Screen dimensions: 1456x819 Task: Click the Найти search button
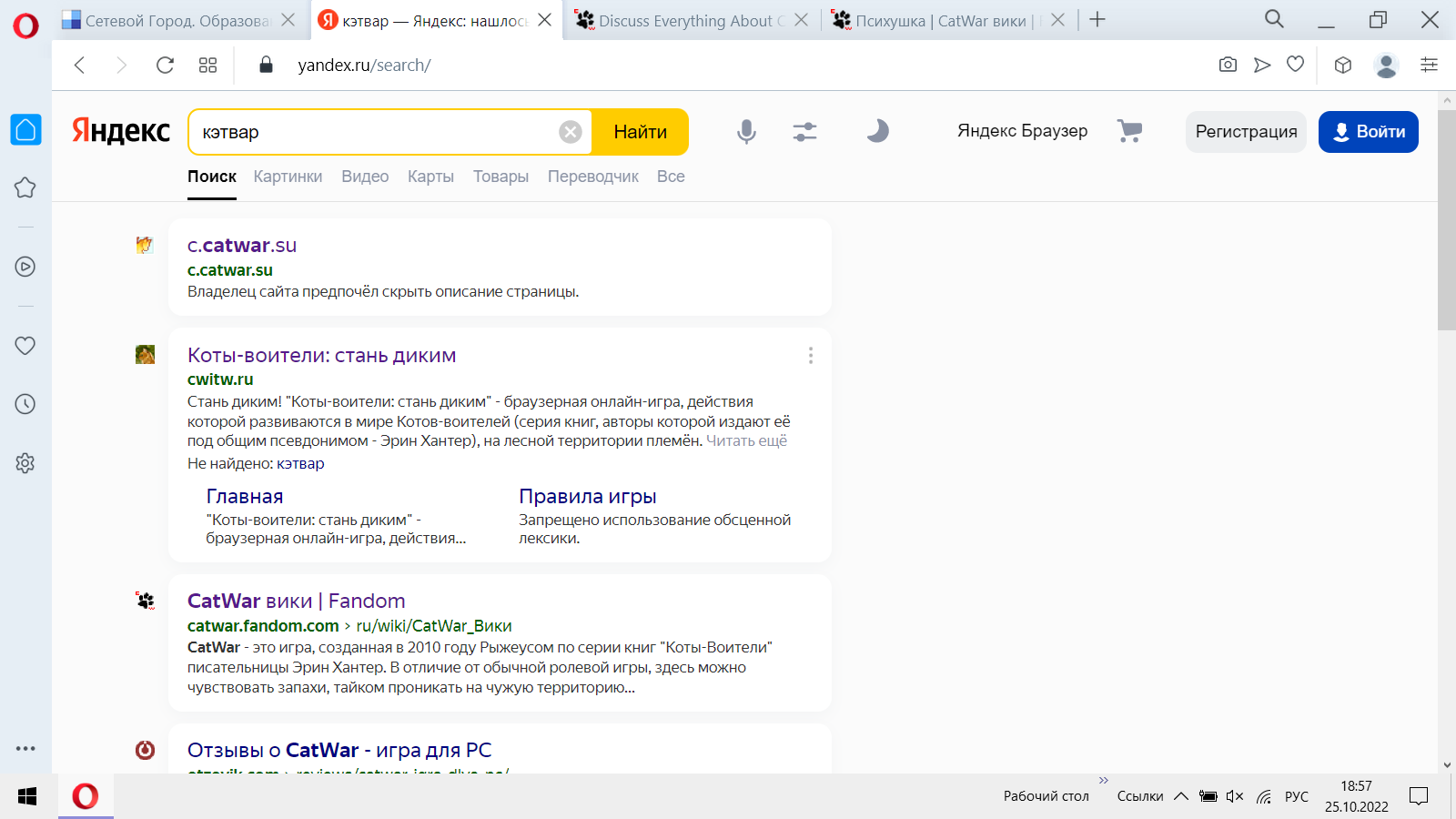pos(640,132)
